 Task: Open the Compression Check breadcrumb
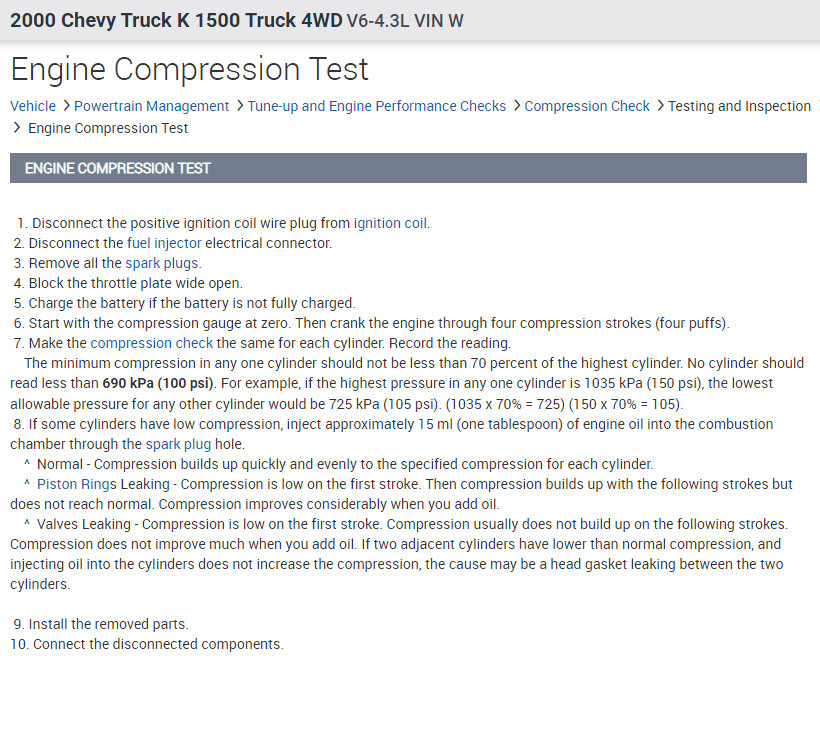pyautogui.click(x=587, y=106)
